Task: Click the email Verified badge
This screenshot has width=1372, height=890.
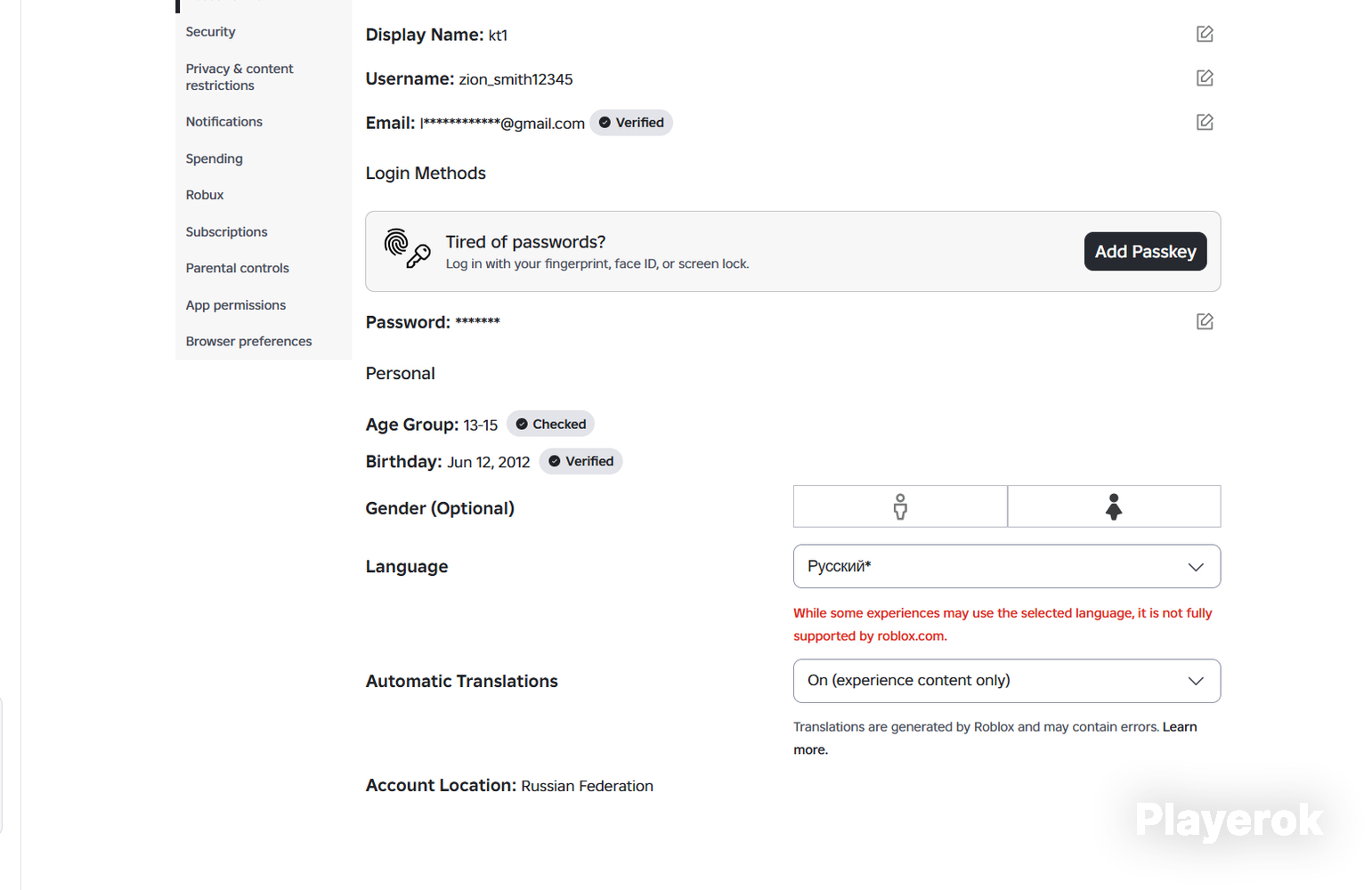Action: (x=631, y=123)
